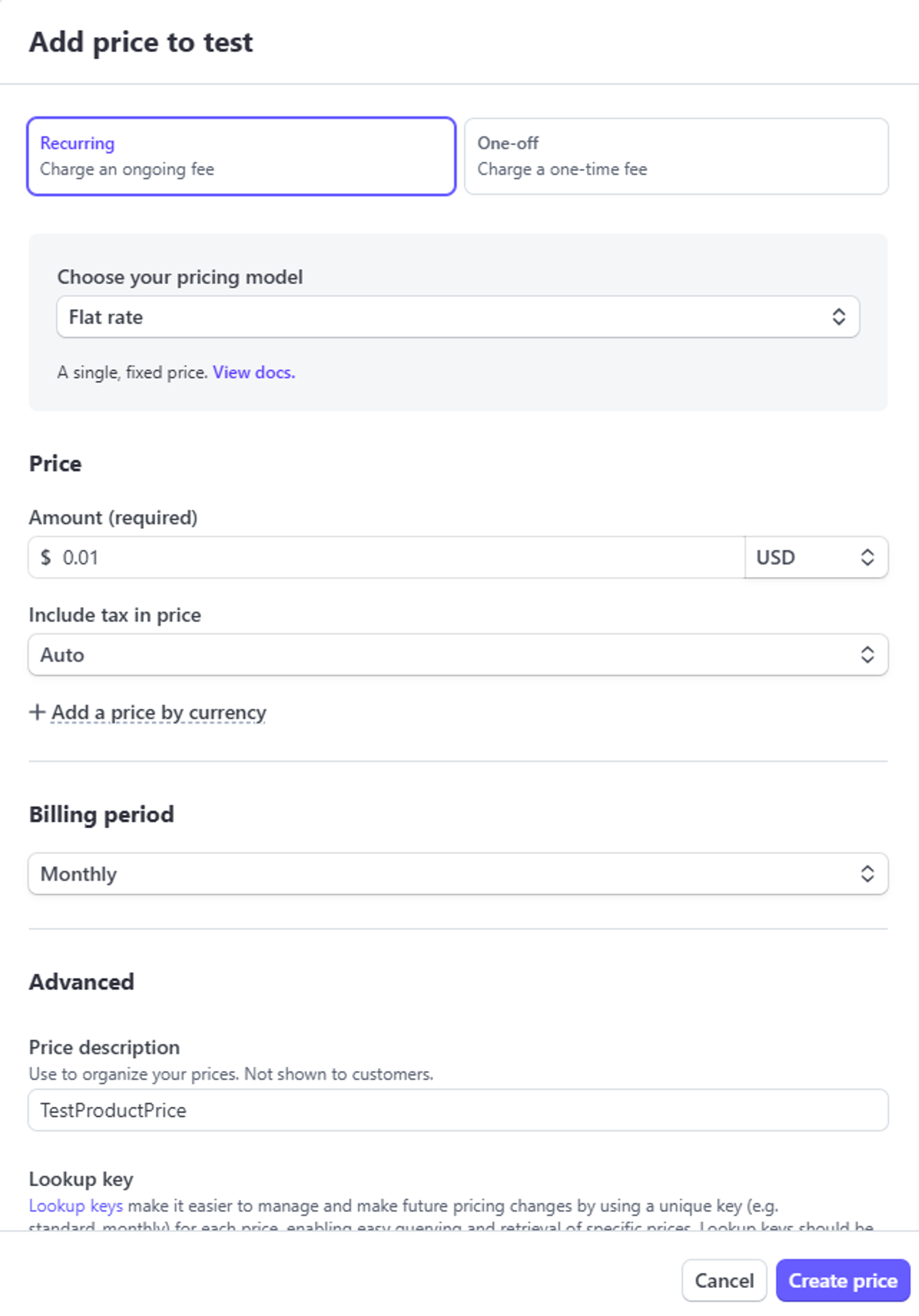Click the Create price button
This screenshot has width=919, height=1316.
point(843,1281)
